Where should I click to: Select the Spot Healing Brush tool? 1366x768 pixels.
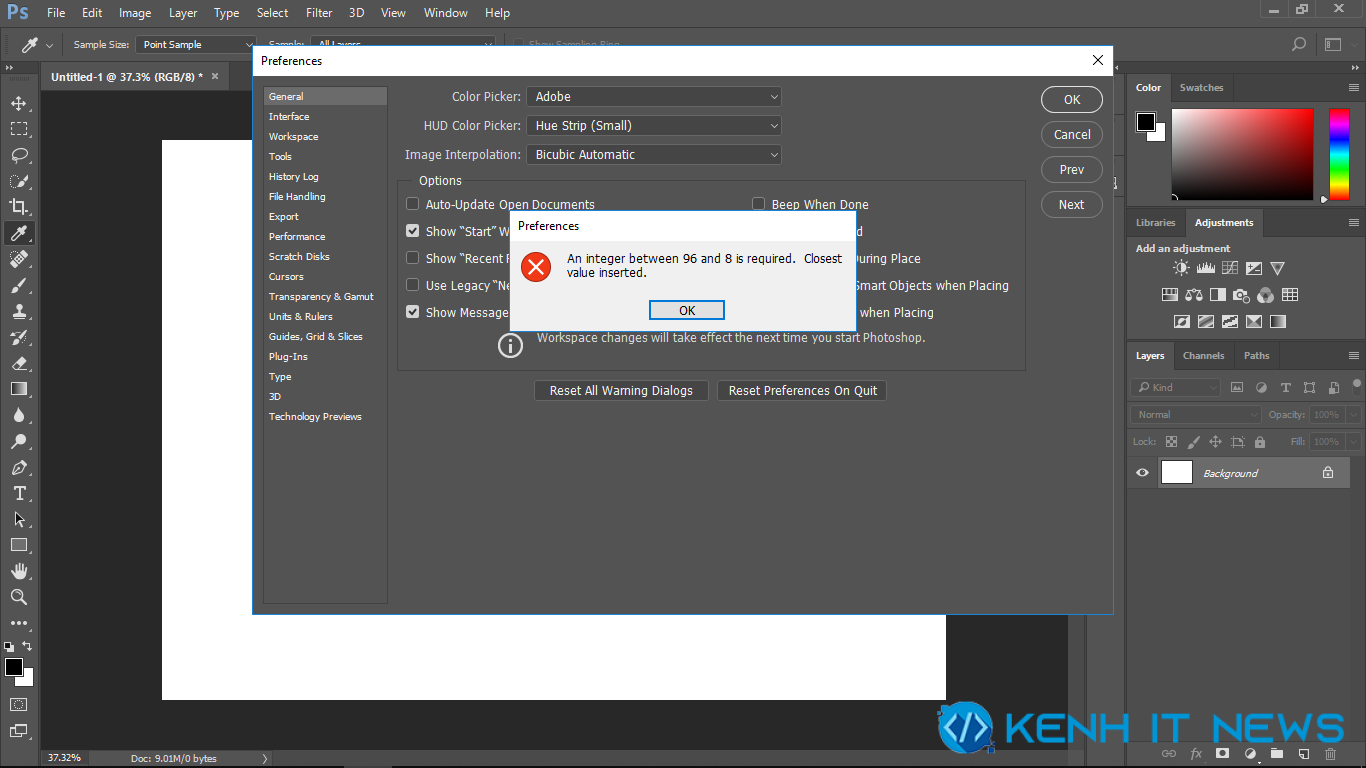click(18, 259)
